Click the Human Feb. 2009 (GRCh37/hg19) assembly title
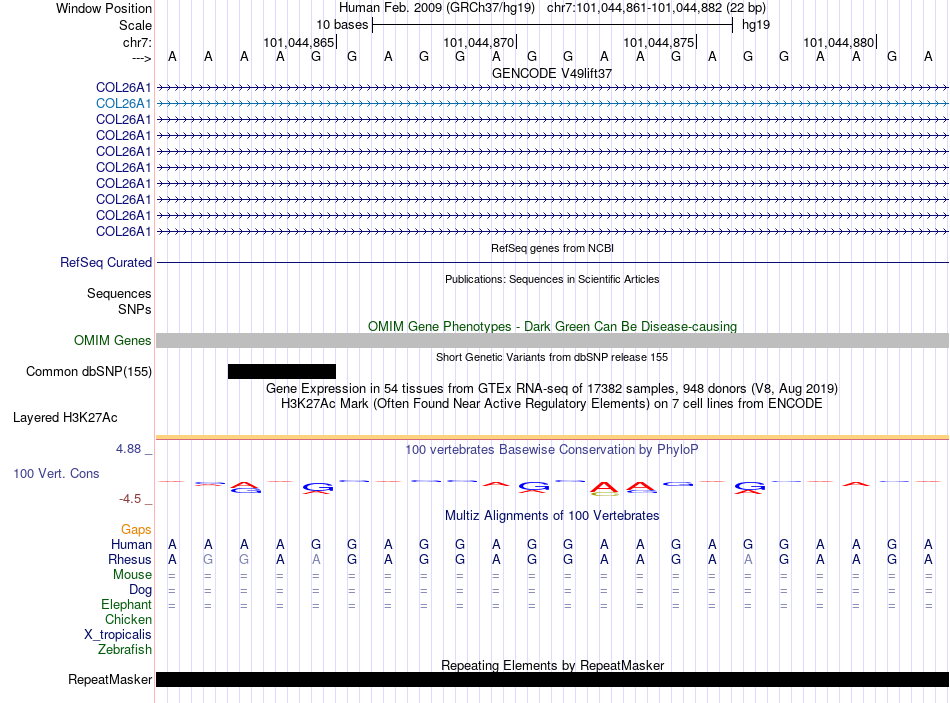The height and width of the screenshot is (703, 950). [437, 8]
